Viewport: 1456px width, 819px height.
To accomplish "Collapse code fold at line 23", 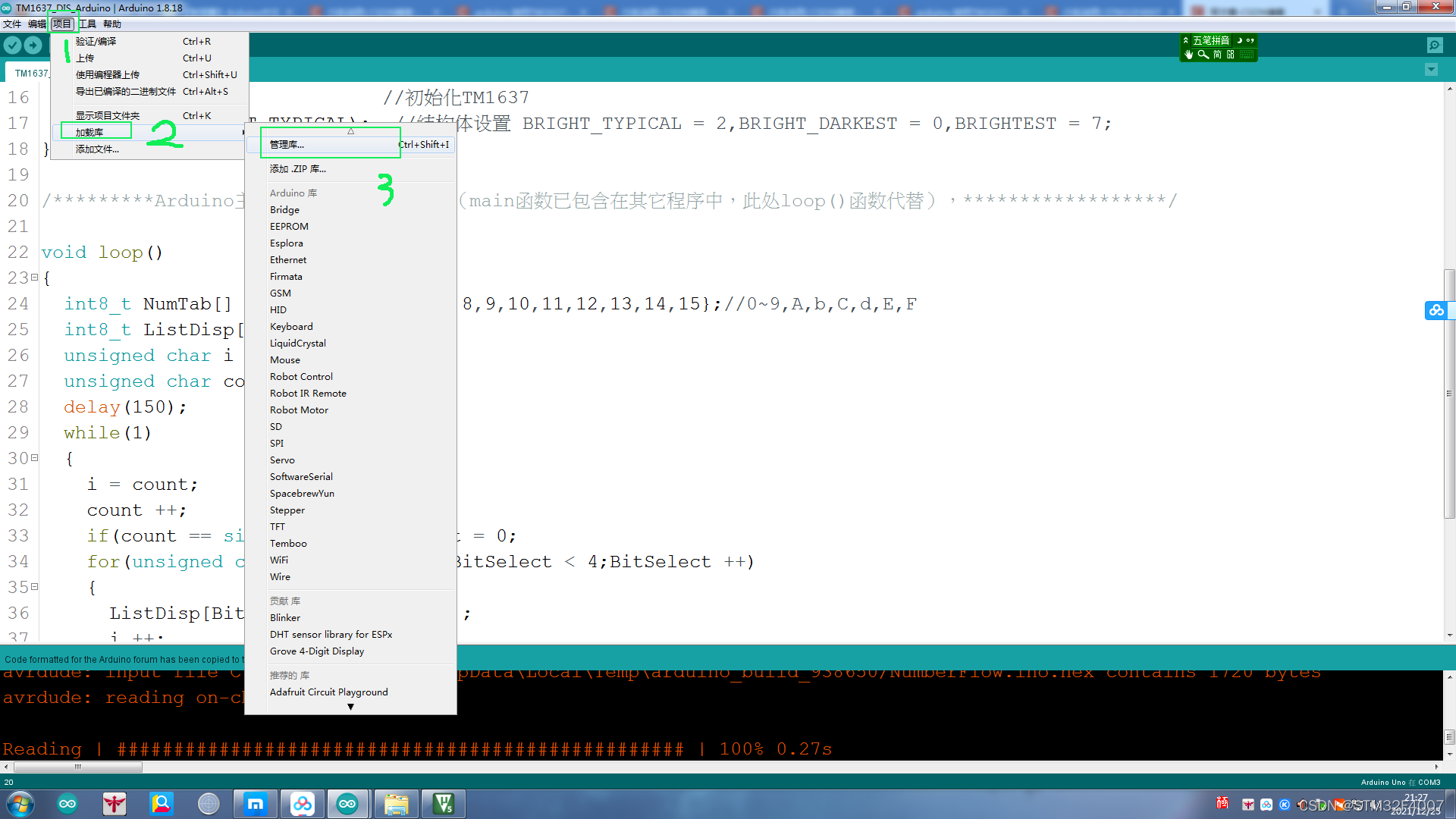I will (x=34, y=278).
